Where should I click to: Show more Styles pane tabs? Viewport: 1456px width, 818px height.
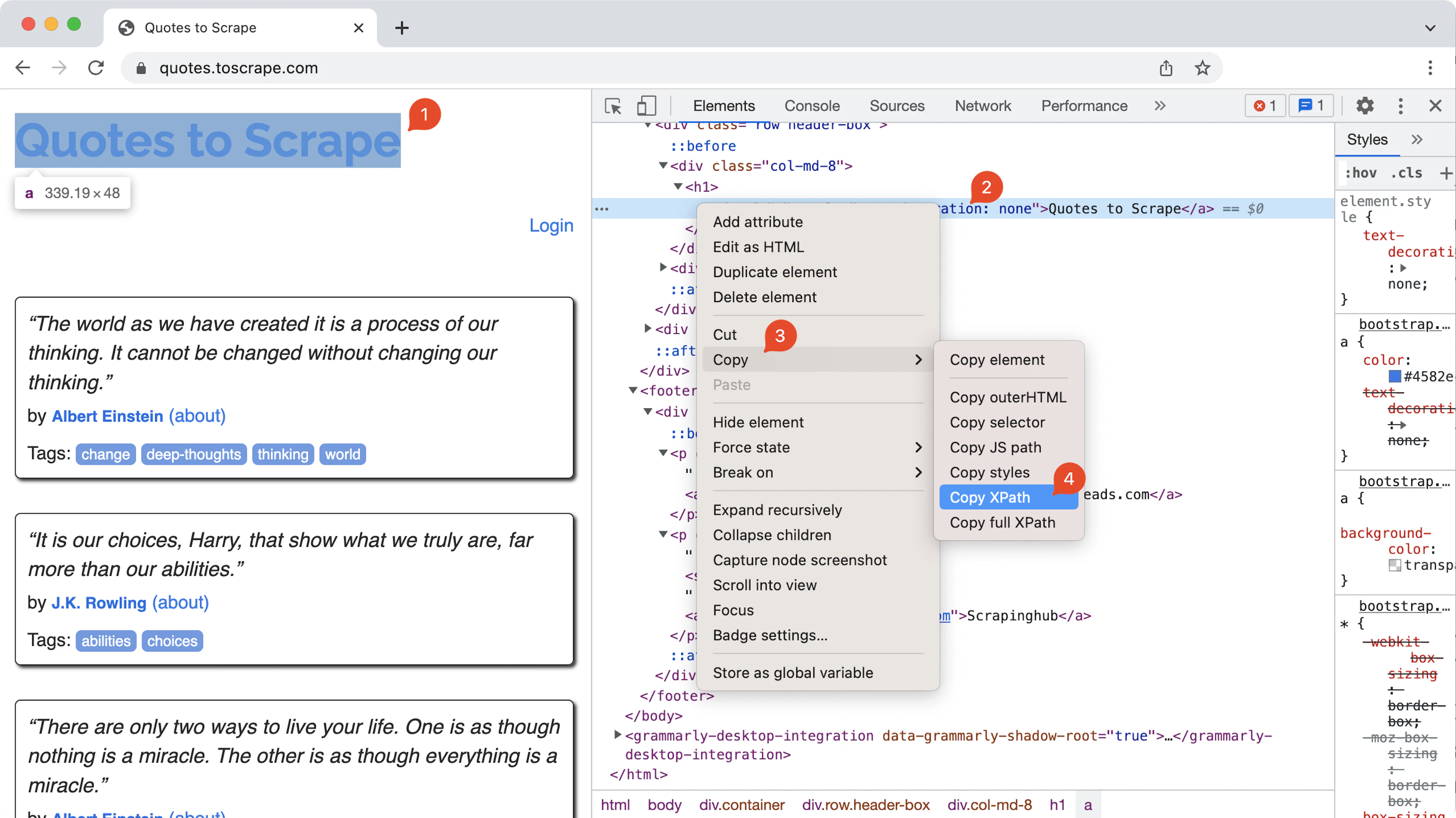(x=1417, y=139)
